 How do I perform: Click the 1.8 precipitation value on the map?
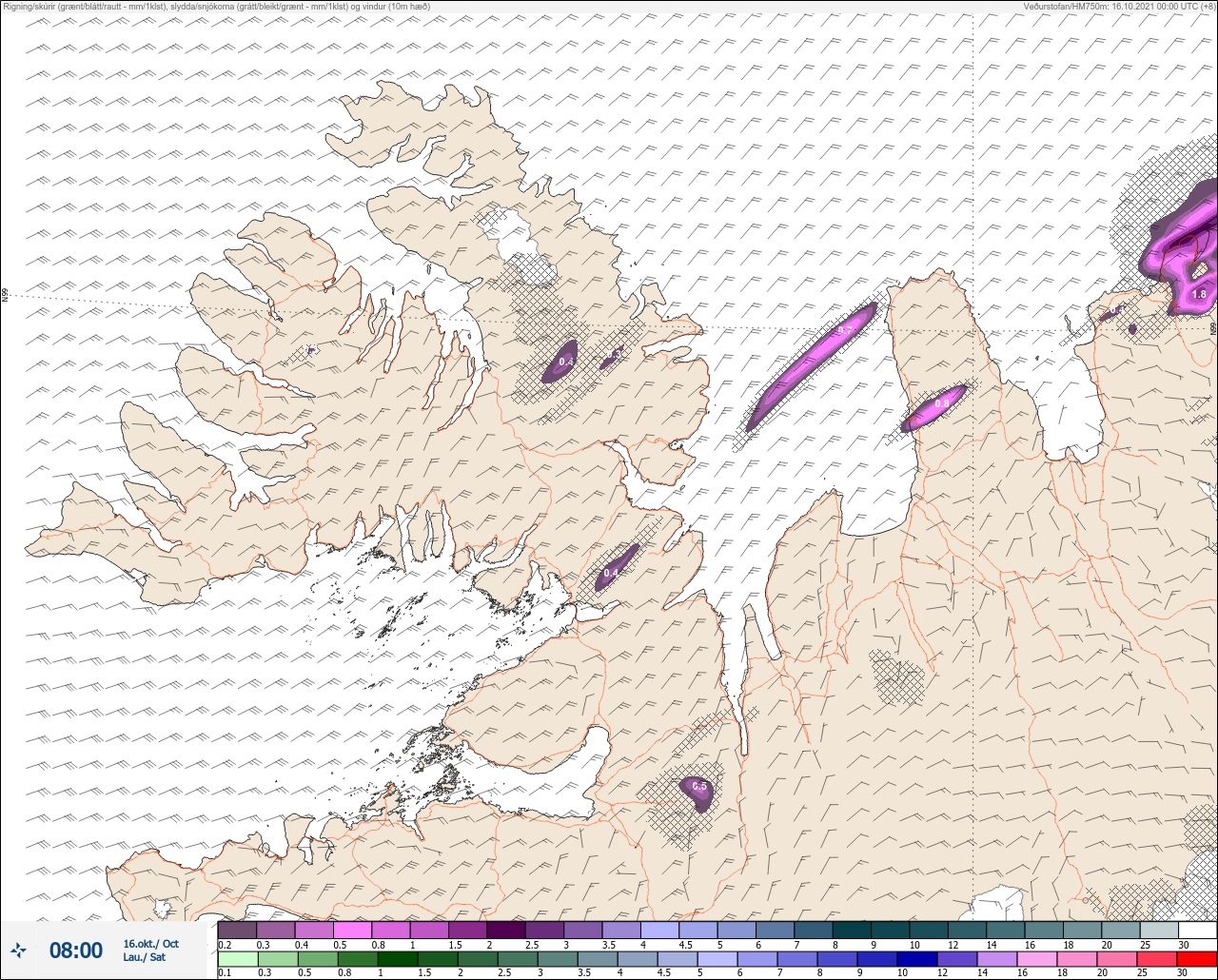click(x=1199, y=295)
